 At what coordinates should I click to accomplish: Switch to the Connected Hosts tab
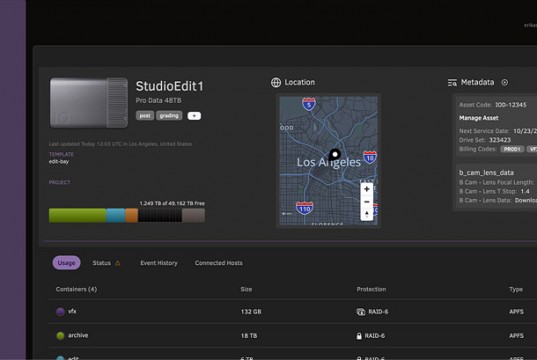(218, 263)
